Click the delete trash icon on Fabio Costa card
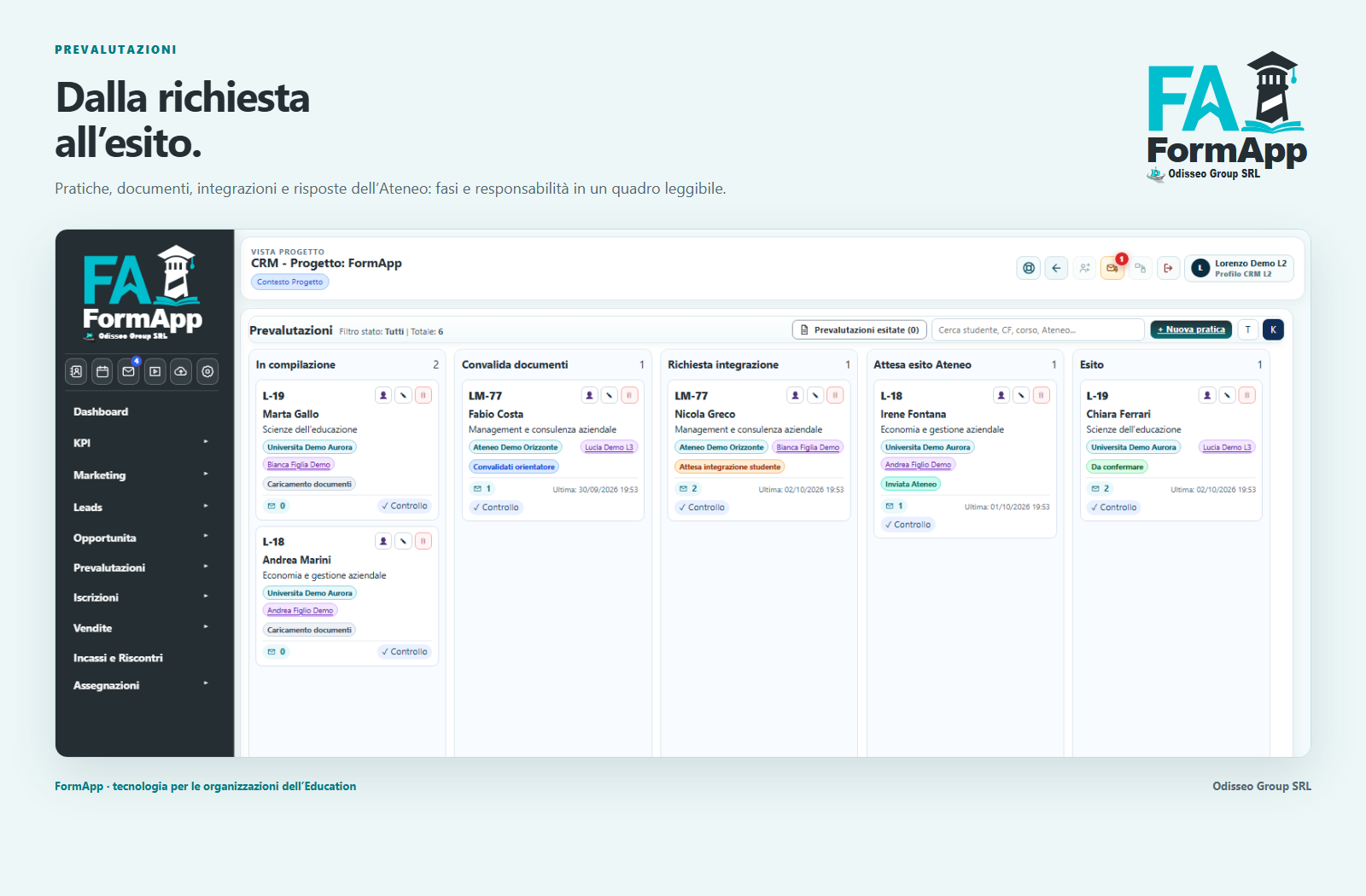Screen dimensions: 1366x896 pyautogui.click(x=629, y=395)
